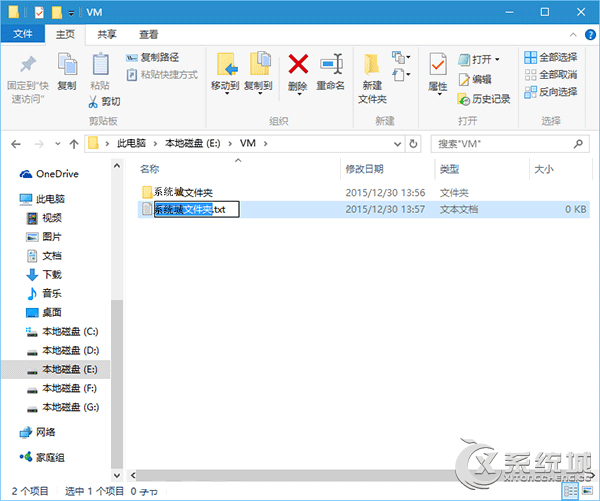Select 此电脑 in navigation pane
This screenshot has width=600, height=501.
tap(42, 199)
